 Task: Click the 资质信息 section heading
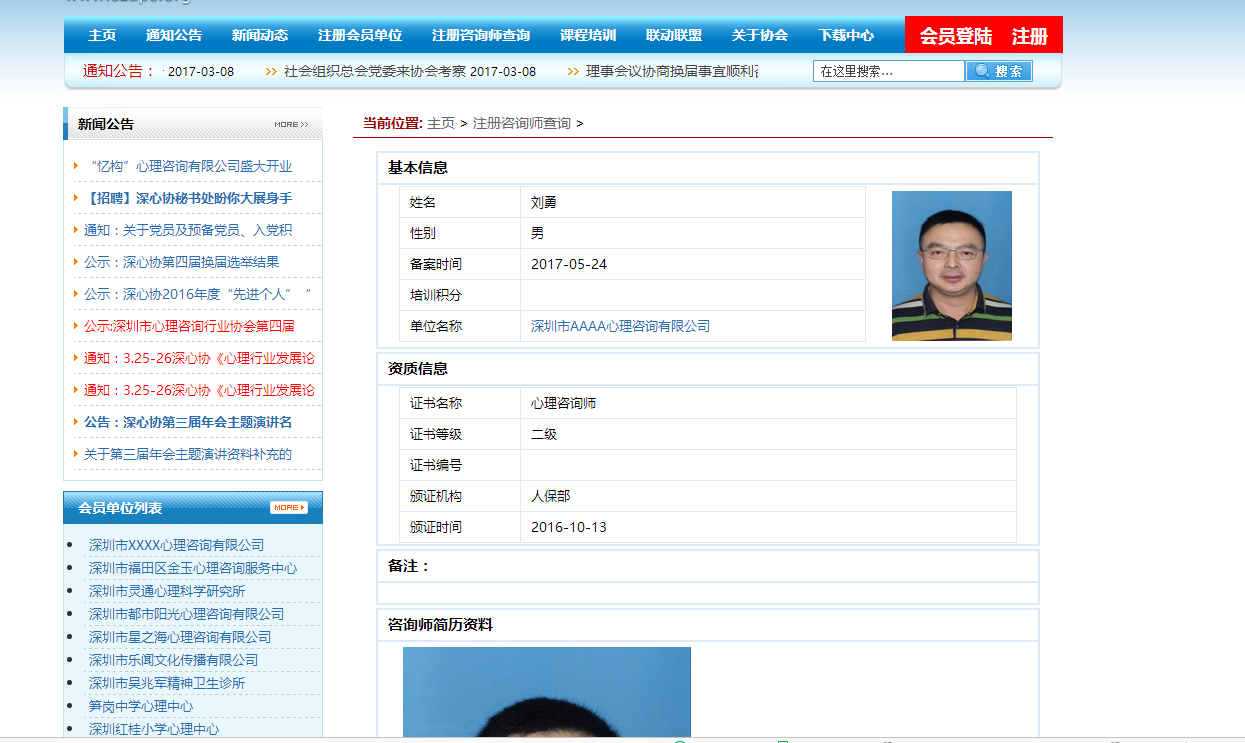click(418, 369)
